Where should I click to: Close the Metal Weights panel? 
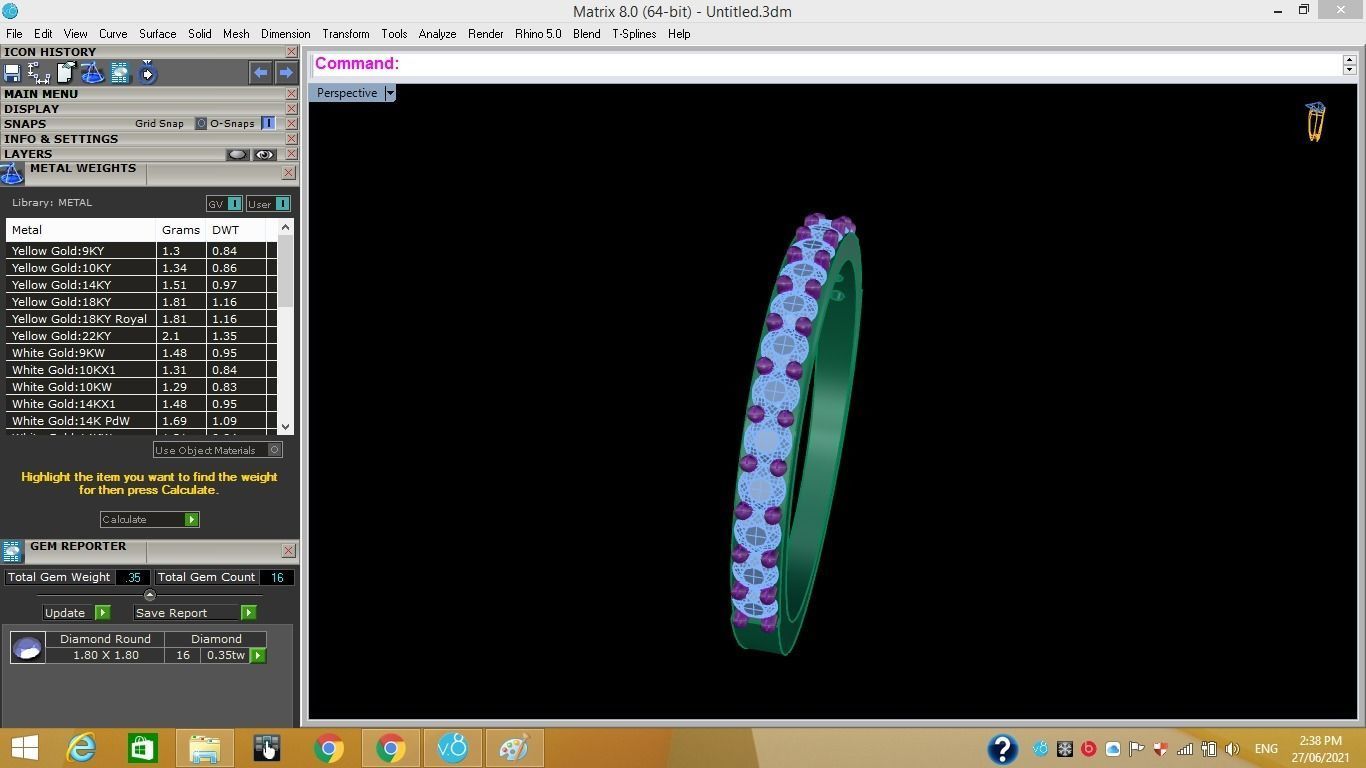click(x=288, y=173)
